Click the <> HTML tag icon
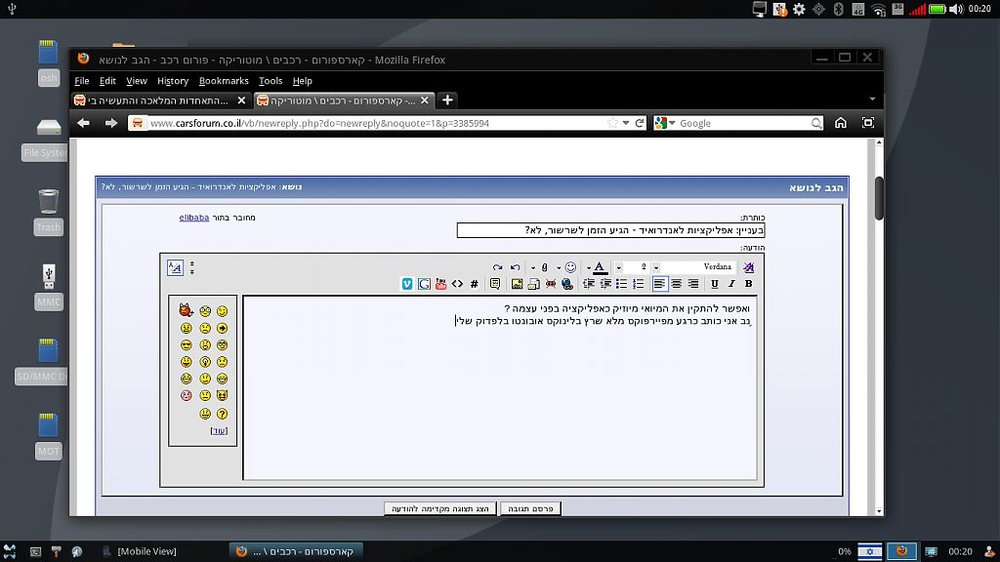 (x=457, y=284)
